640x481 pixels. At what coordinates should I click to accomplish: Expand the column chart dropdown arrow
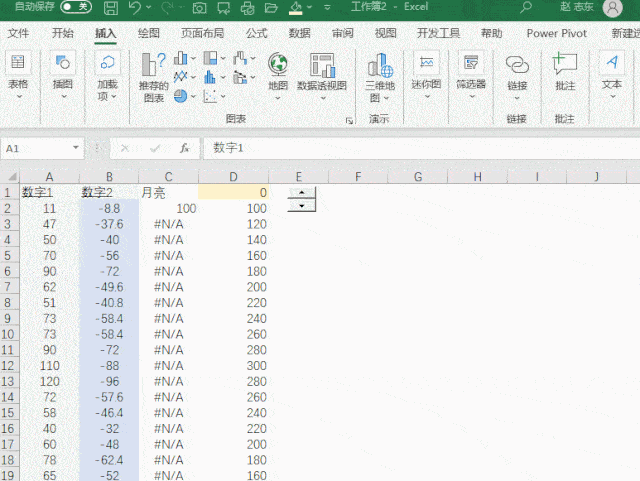(x=193, y=58)
